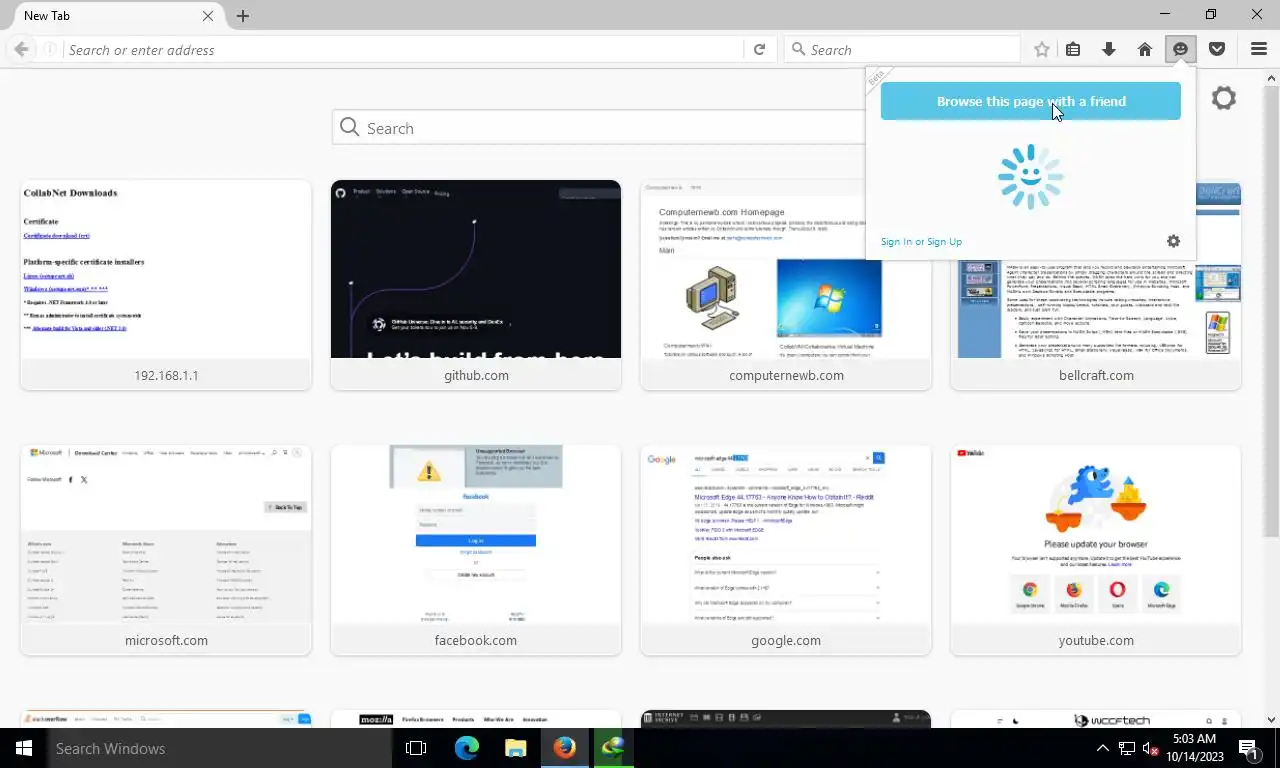Screen dimensions: 1280x768
Task: Click the back arrow button
Action: click(x=21, y=49)
